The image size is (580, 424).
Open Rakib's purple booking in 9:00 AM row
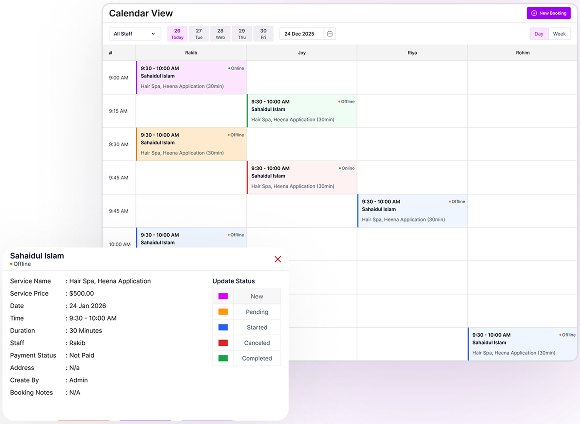click(x=191, y=77)
